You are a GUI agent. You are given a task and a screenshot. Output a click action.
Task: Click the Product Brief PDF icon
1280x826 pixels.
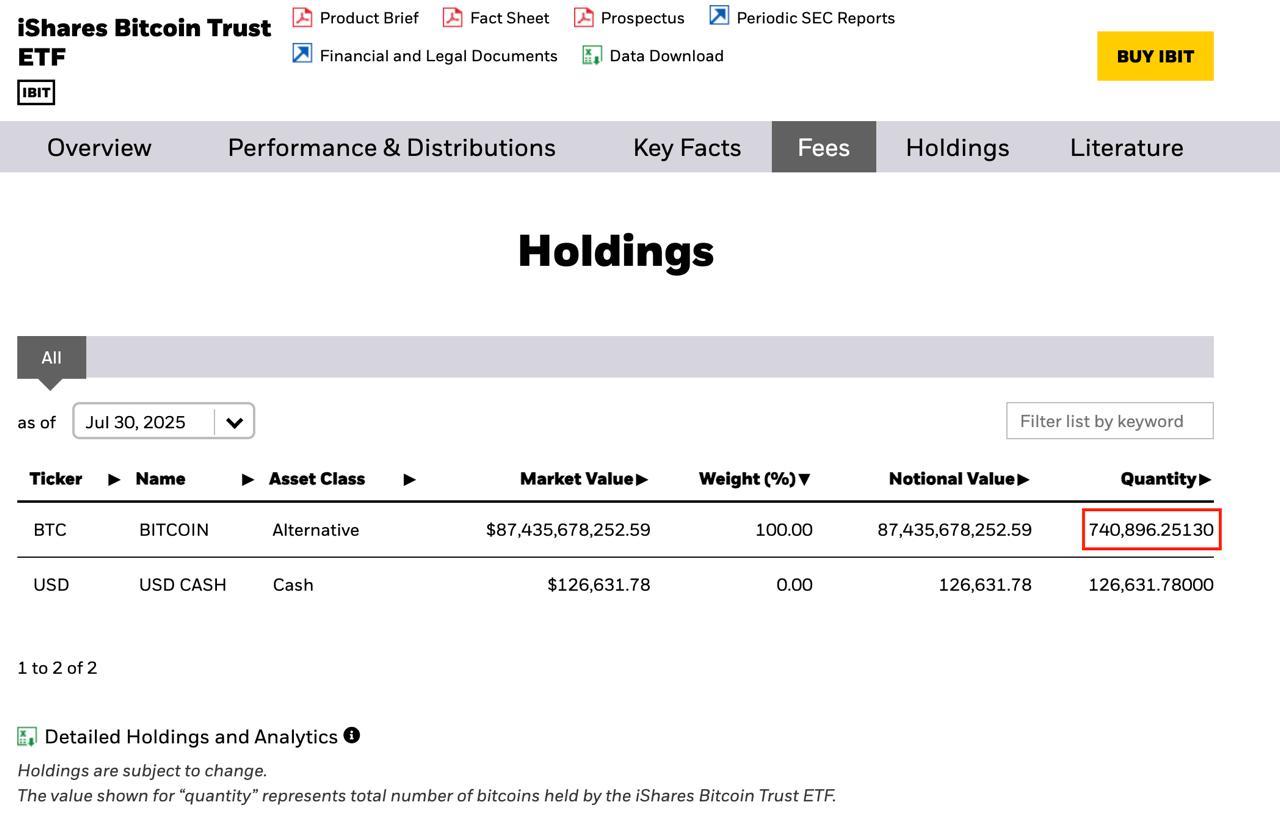(302, 17)
